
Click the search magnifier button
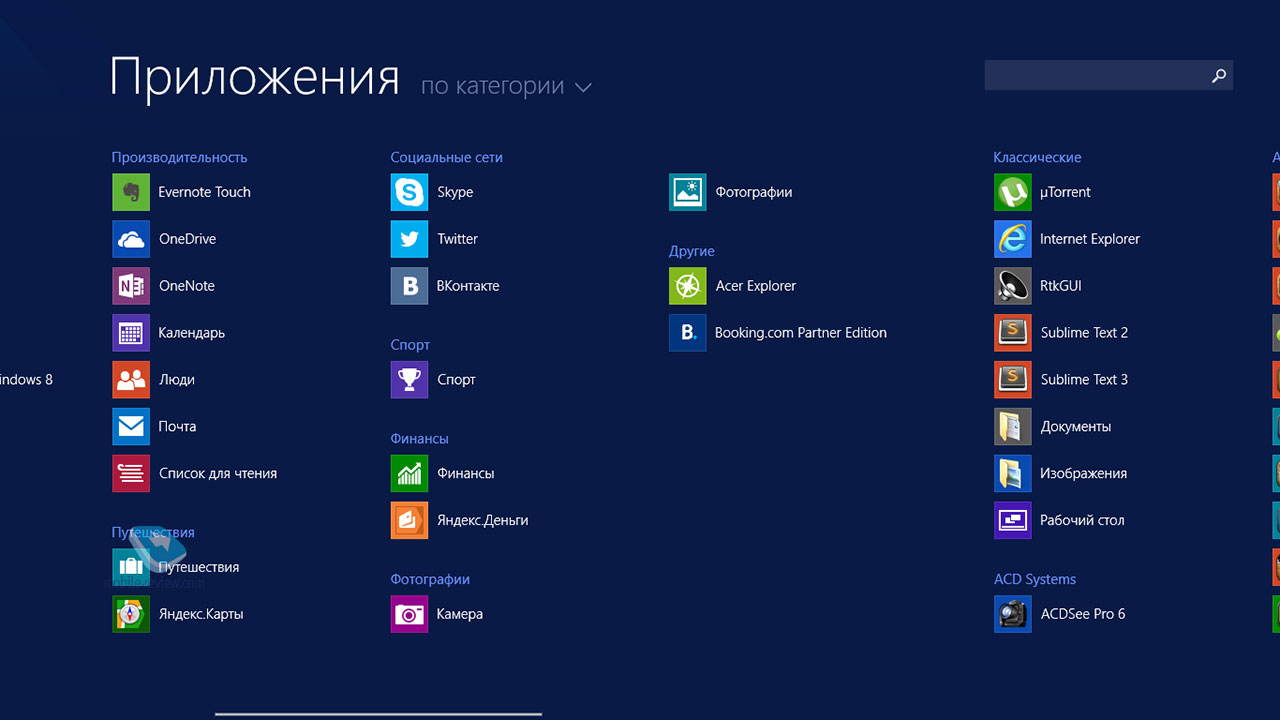click(1219, 75)
